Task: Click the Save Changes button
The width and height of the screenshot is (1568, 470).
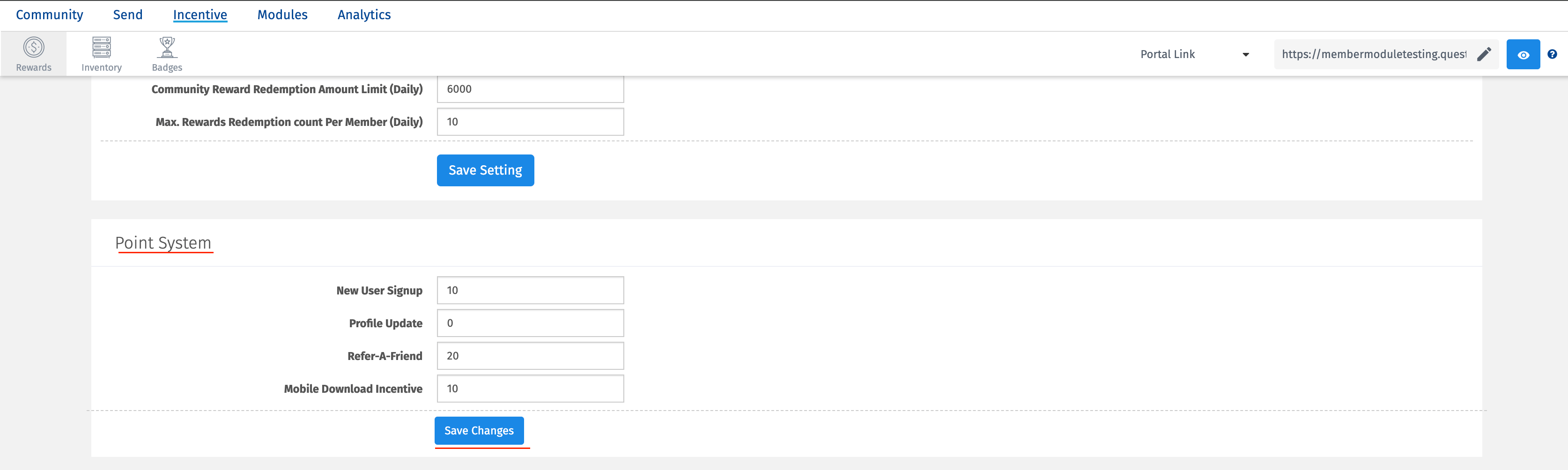Action: pos(479,430)
